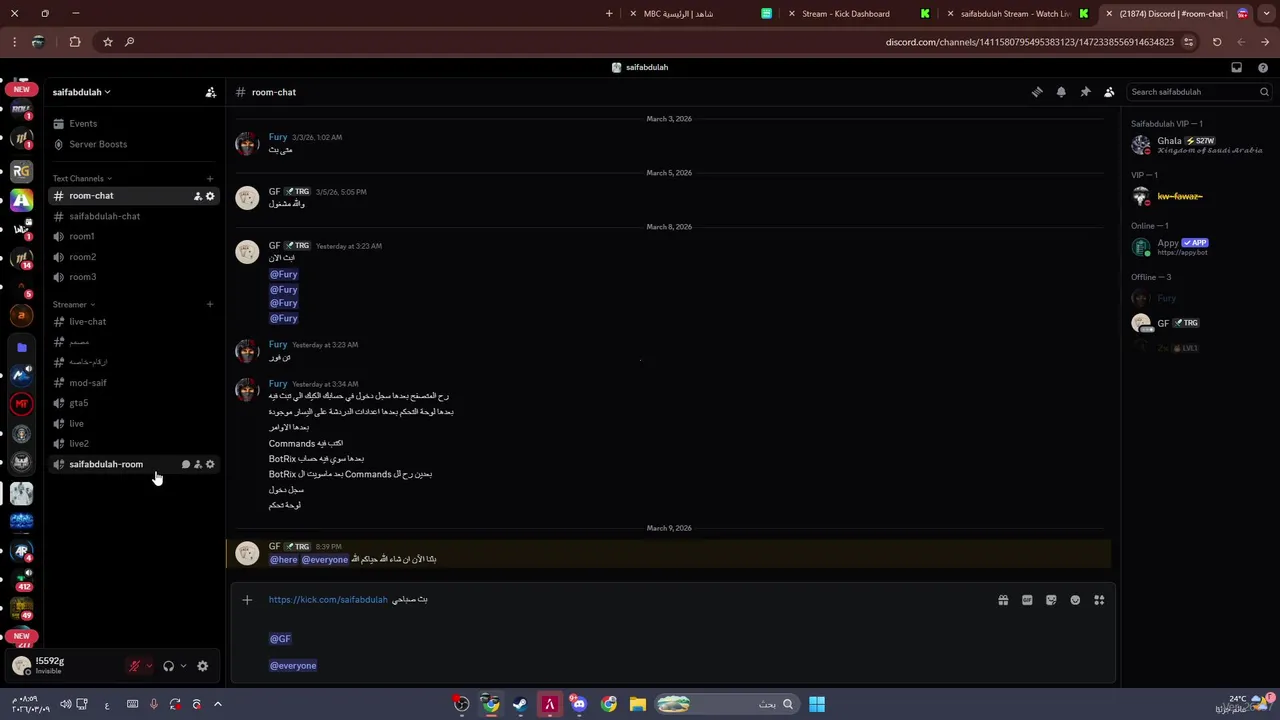Open Fury's profile from the 1:02 AM message

[x=278, y=137]
